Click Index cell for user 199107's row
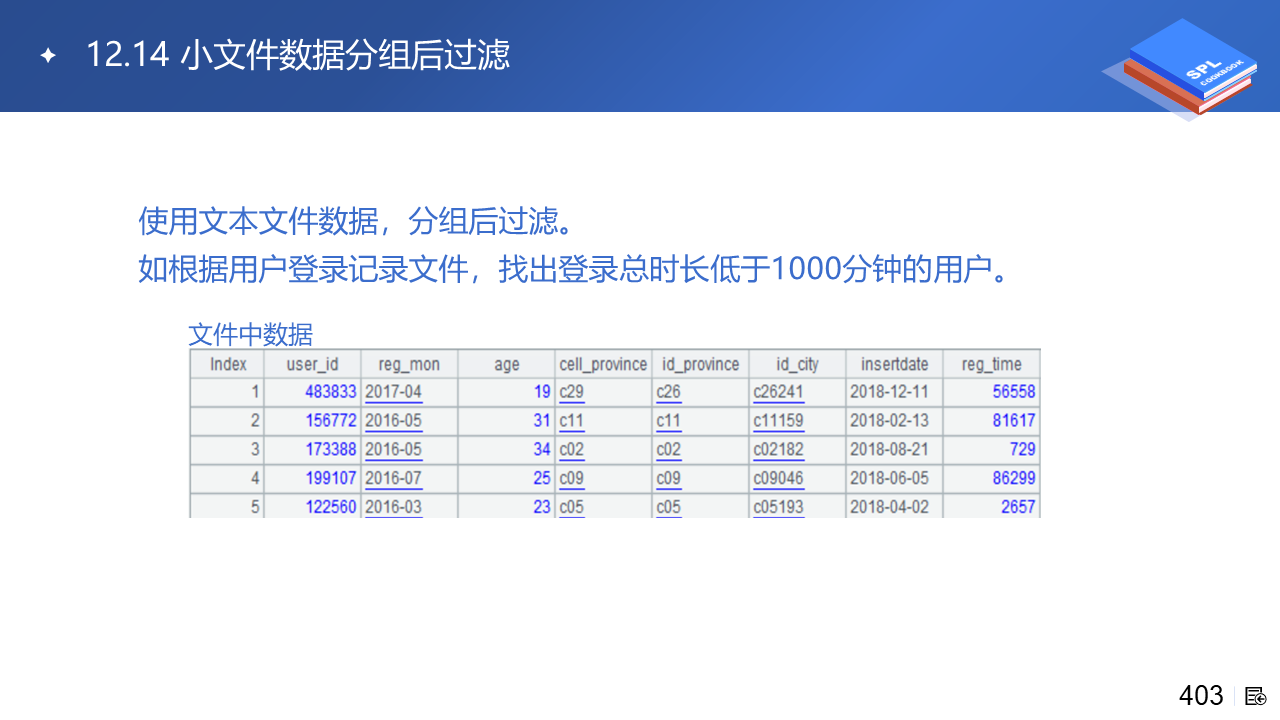1280x720 pixels. pyautogui.click(x=227, y=479)
